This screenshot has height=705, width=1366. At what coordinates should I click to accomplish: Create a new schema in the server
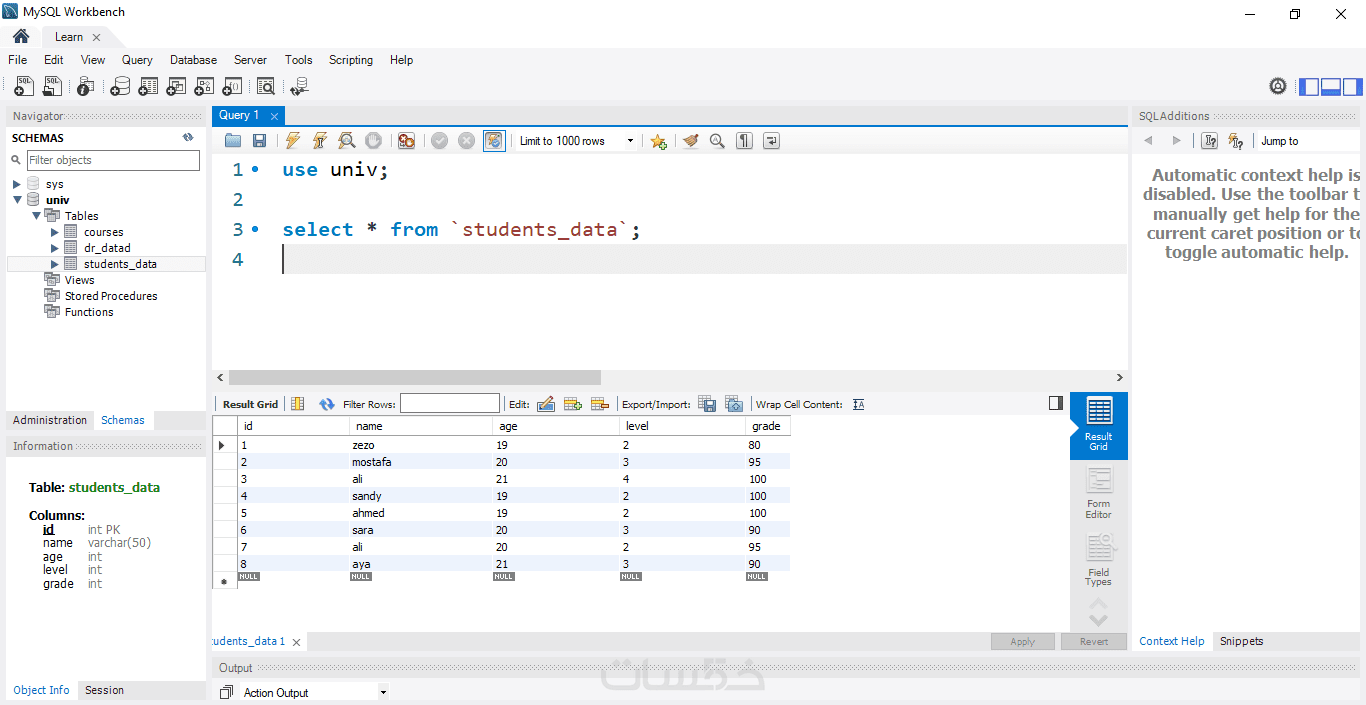click(120, 86)
